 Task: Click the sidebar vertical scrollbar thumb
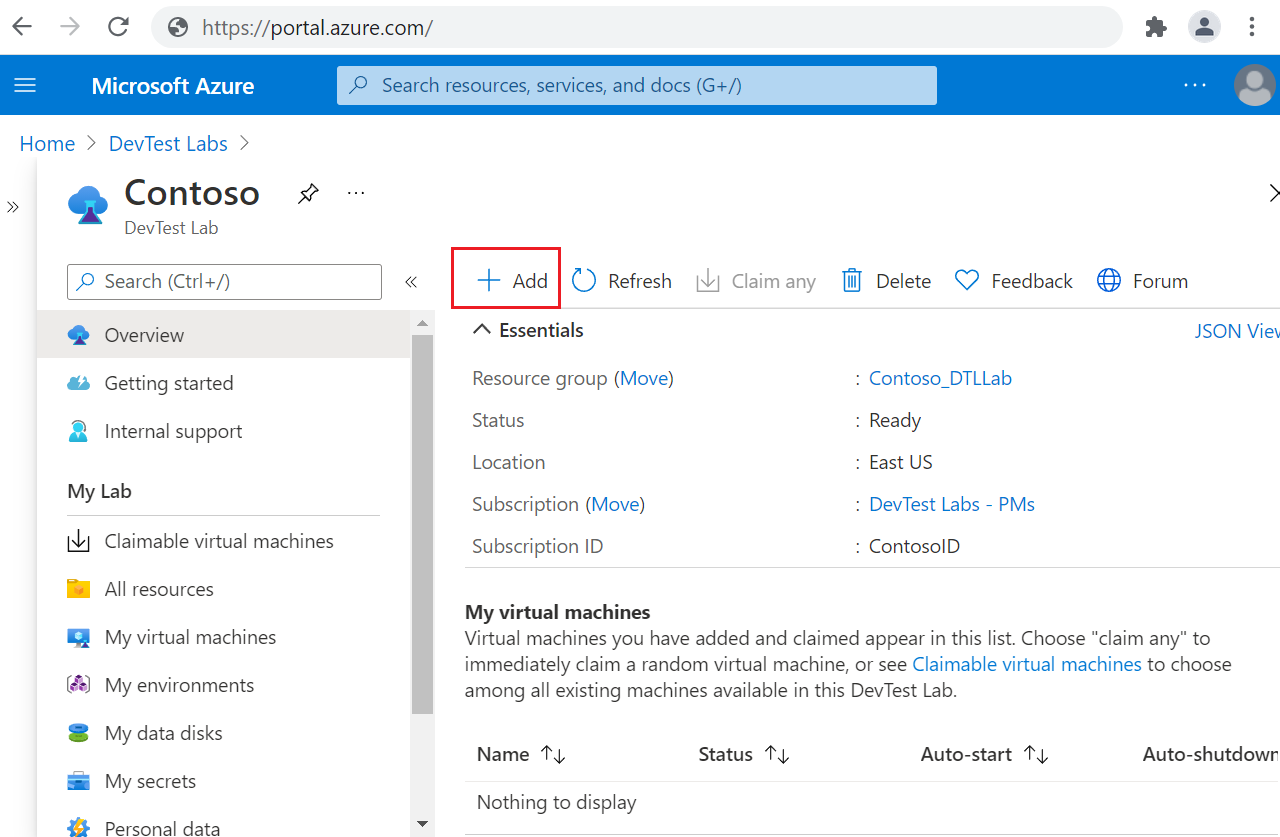(422, 524)
